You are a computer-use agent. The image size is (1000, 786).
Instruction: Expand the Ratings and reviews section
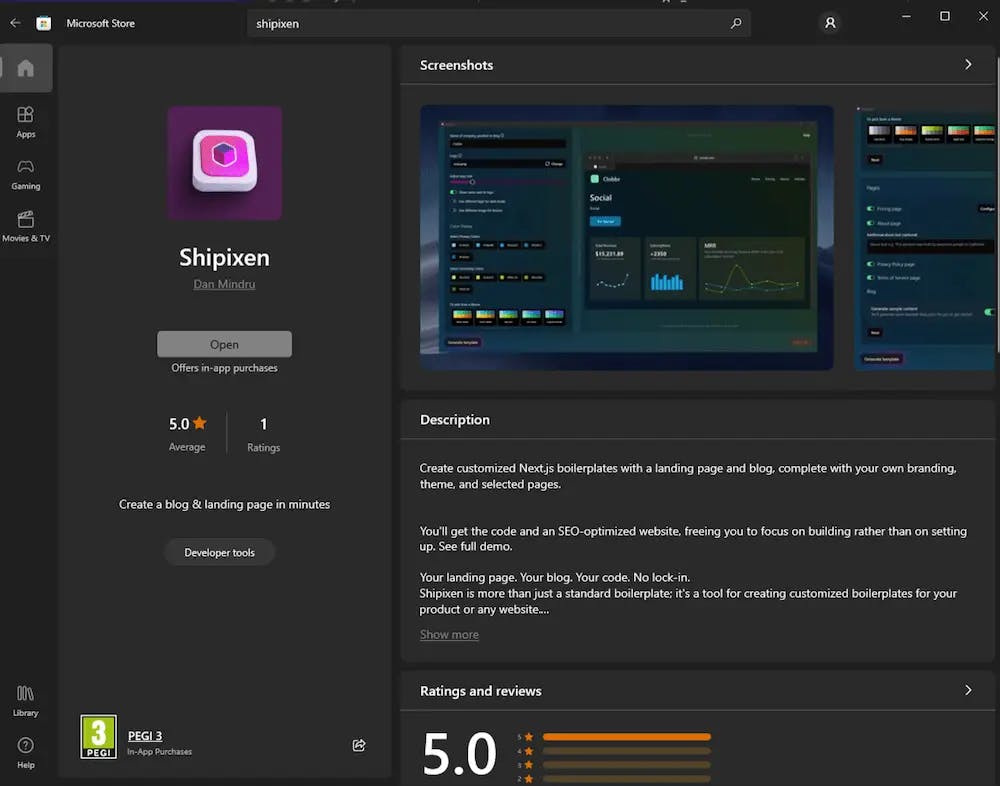pyautogui.click(x=968, y=690)
